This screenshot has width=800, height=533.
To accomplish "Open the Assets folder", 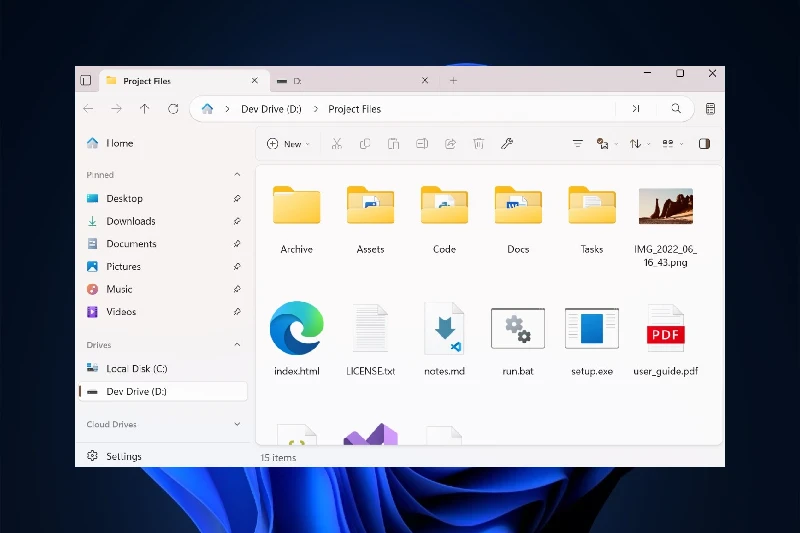I will click(x=370, y=220).
